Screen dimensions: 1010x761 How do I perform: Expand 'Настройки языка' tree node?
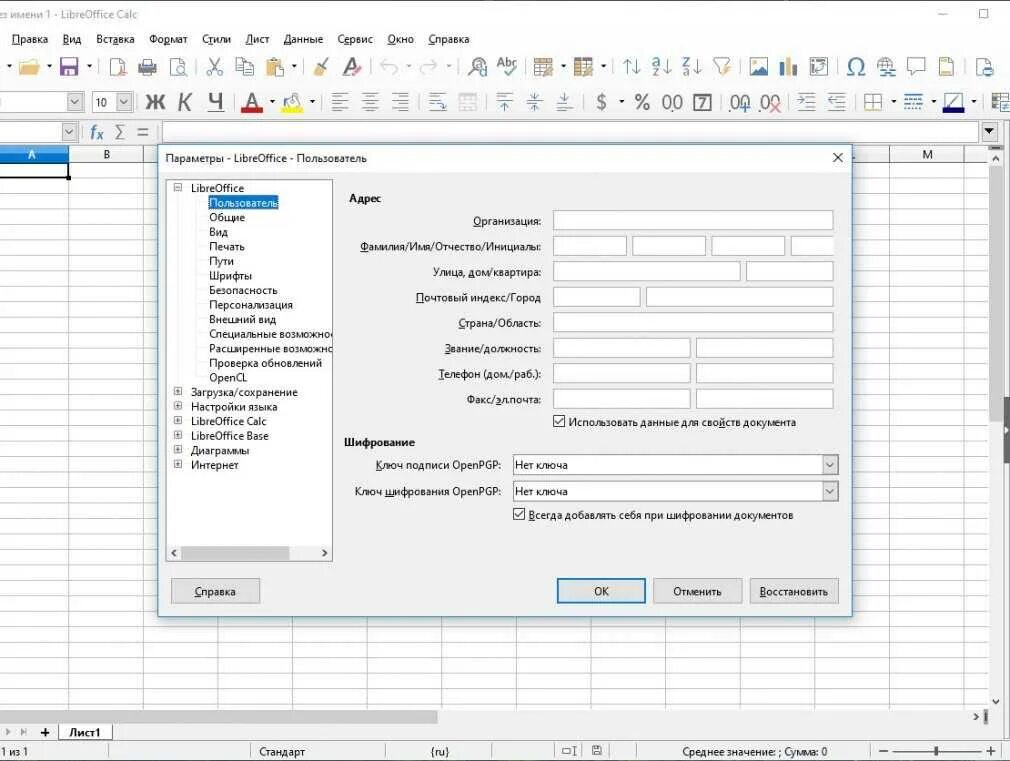pos(178,406)
